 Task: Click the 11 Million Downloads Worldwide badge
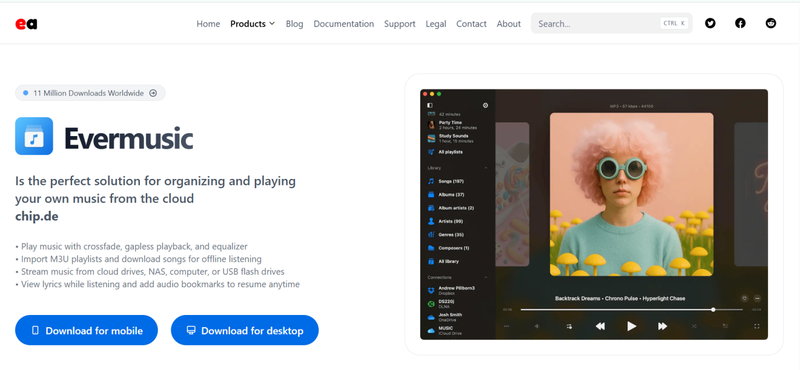pos(90,93)
